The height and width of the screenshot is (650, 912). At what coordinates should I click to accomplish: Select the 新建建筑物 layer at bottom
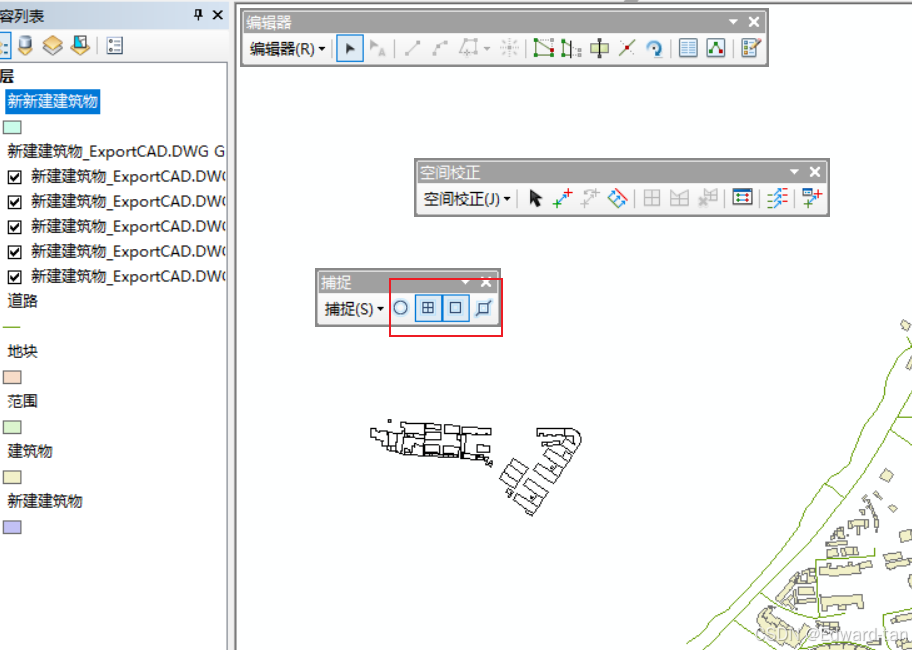[x=45, y=501]
